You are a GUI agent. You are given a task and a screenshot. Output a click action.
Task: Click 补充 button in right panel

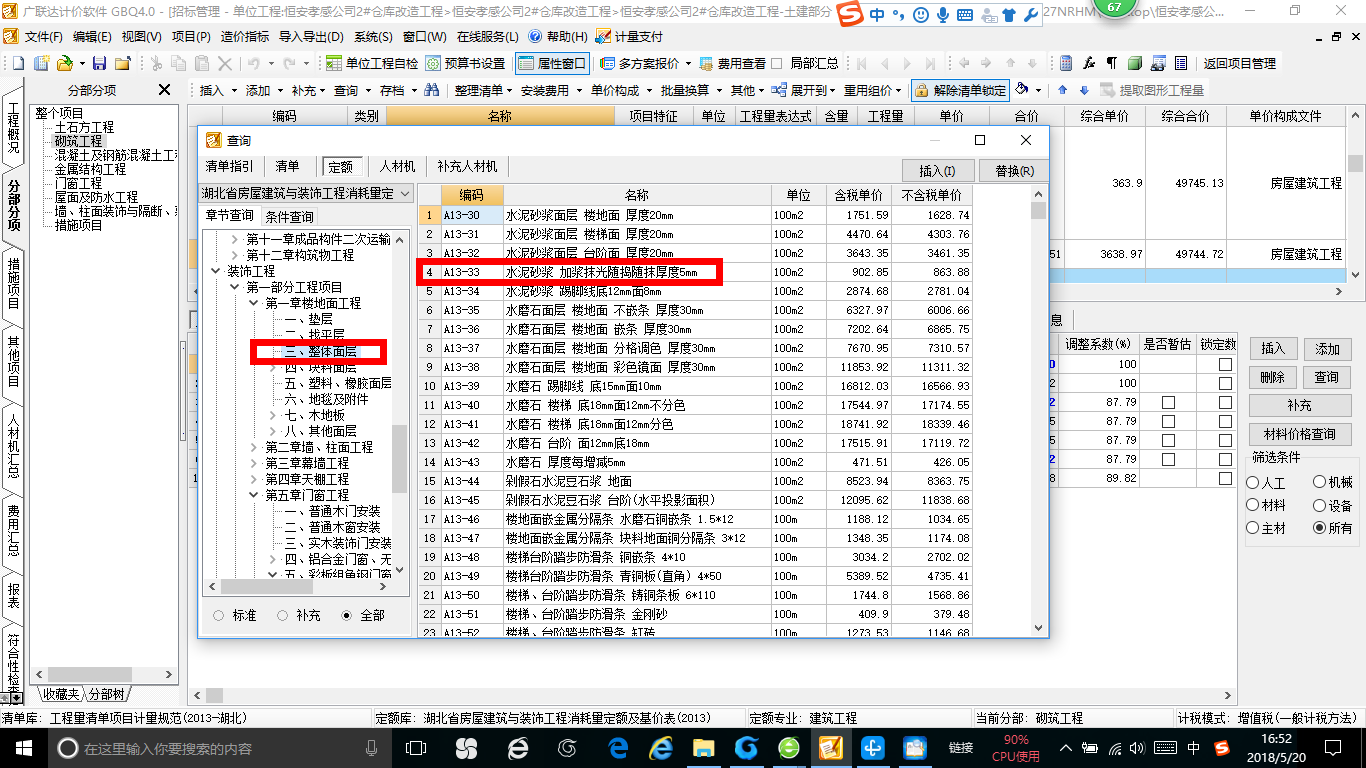(1300, 406)
